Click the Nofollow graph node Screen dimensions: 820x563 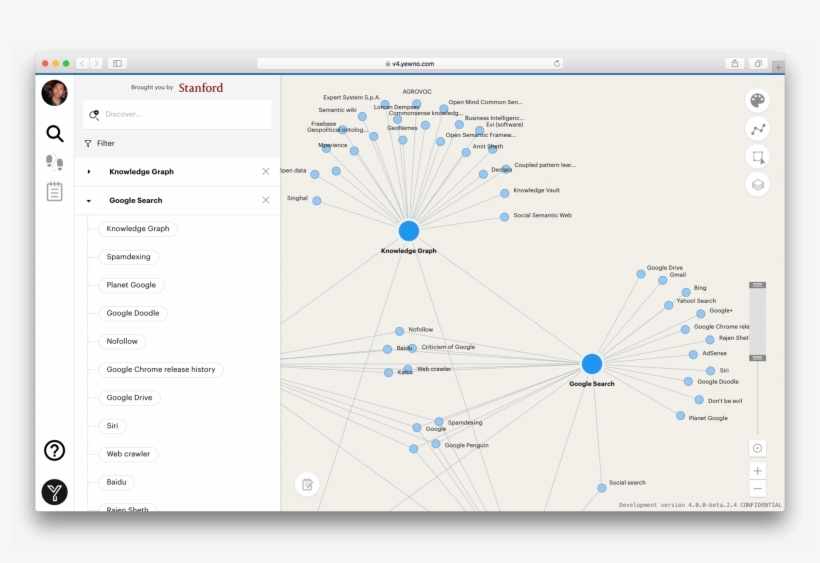400,331
